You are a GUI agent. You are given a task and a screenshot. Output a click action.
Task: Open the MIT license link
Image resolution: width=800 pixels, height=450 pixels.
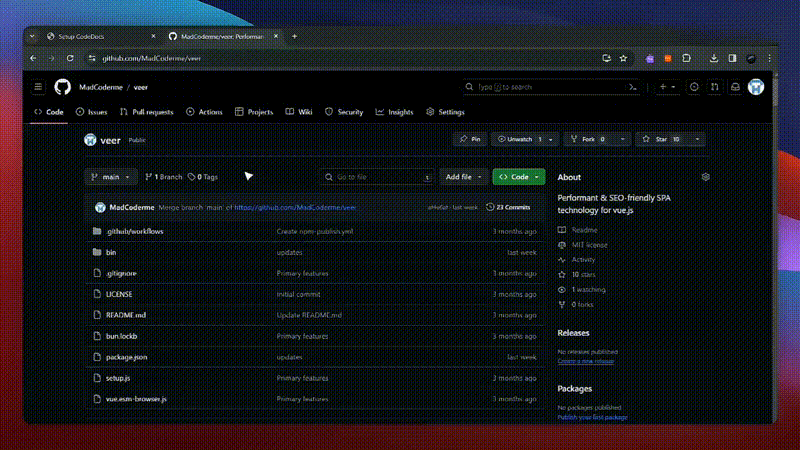click(583, 245)
